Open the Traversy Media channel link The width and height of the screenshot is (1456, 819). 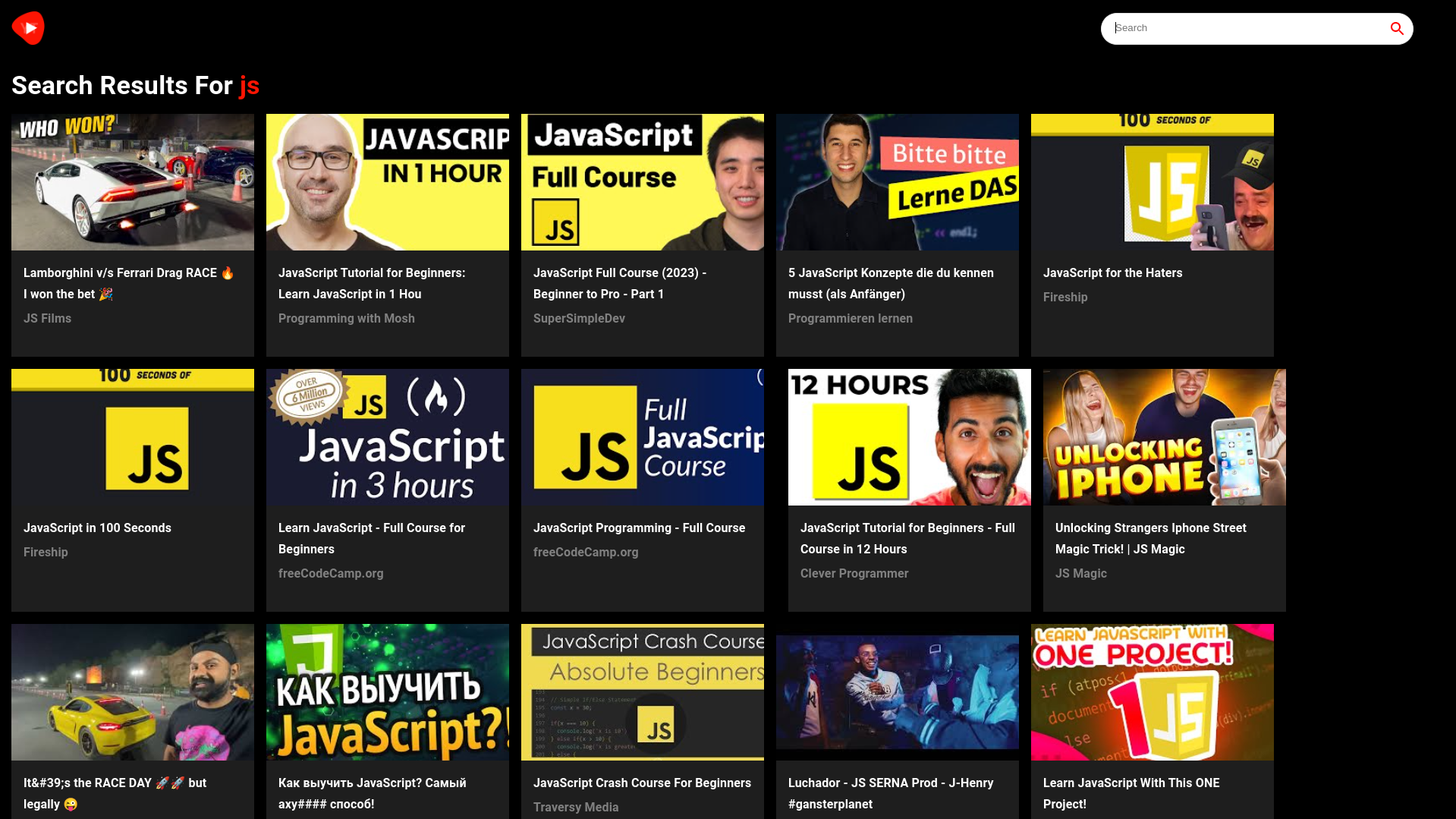coord(576,808)
